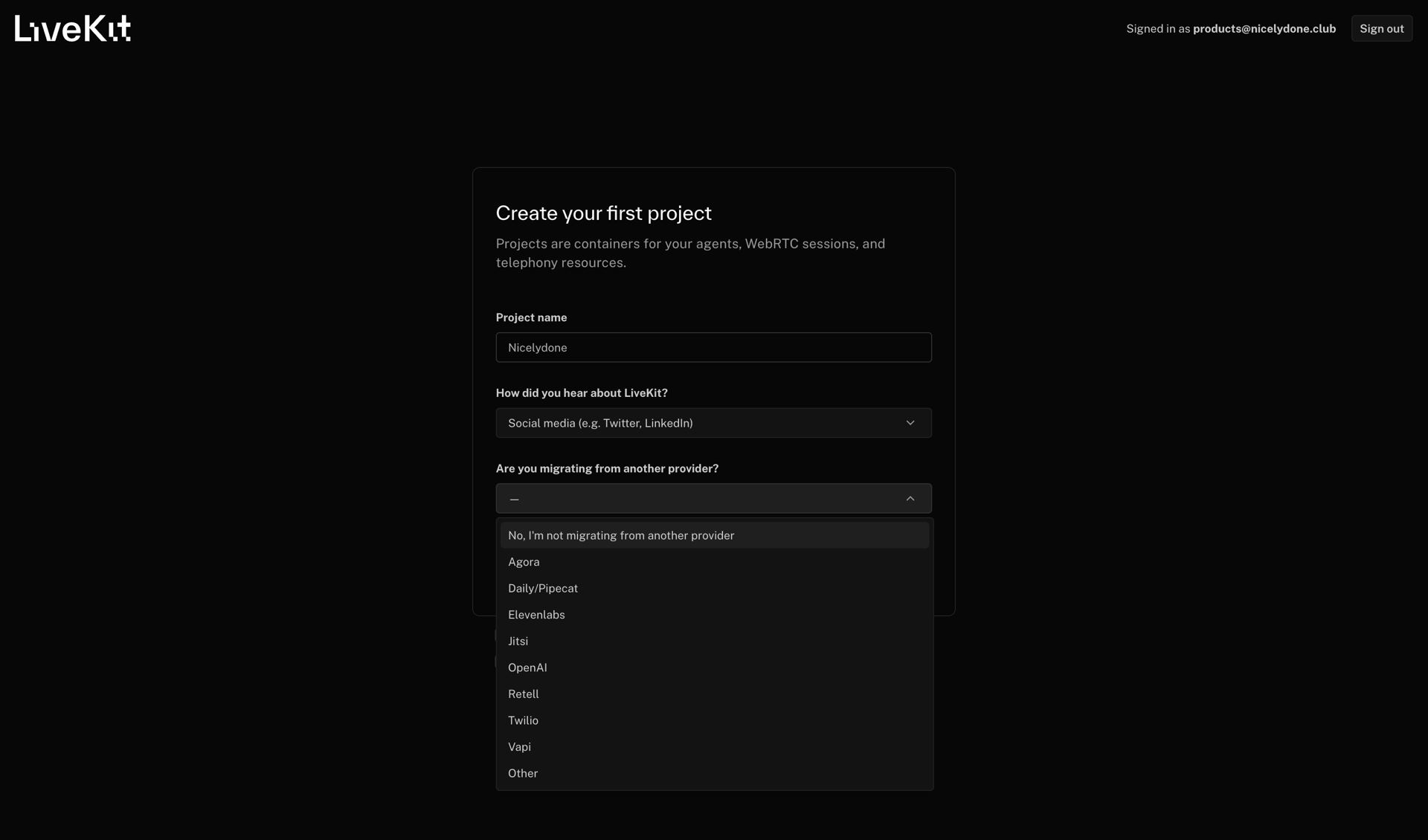The height and width of the screenshot is (840, 1428).
Task: Click the LiveKit logo
Action: 72,28
